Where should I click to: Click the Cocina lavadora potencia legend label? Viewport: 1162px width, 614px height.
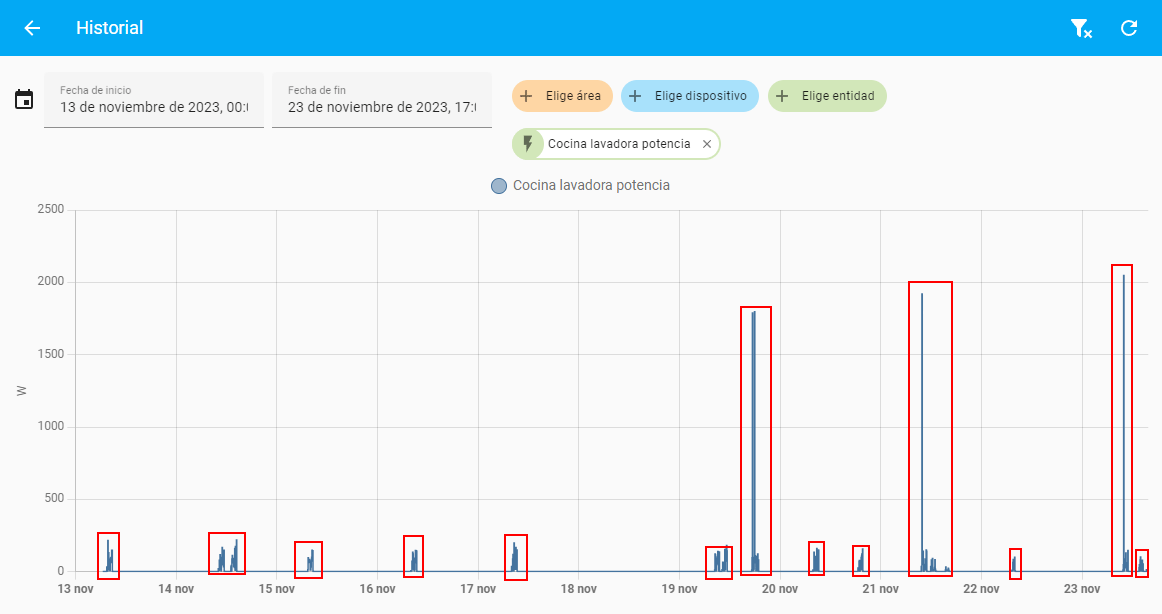pos(591,186)
